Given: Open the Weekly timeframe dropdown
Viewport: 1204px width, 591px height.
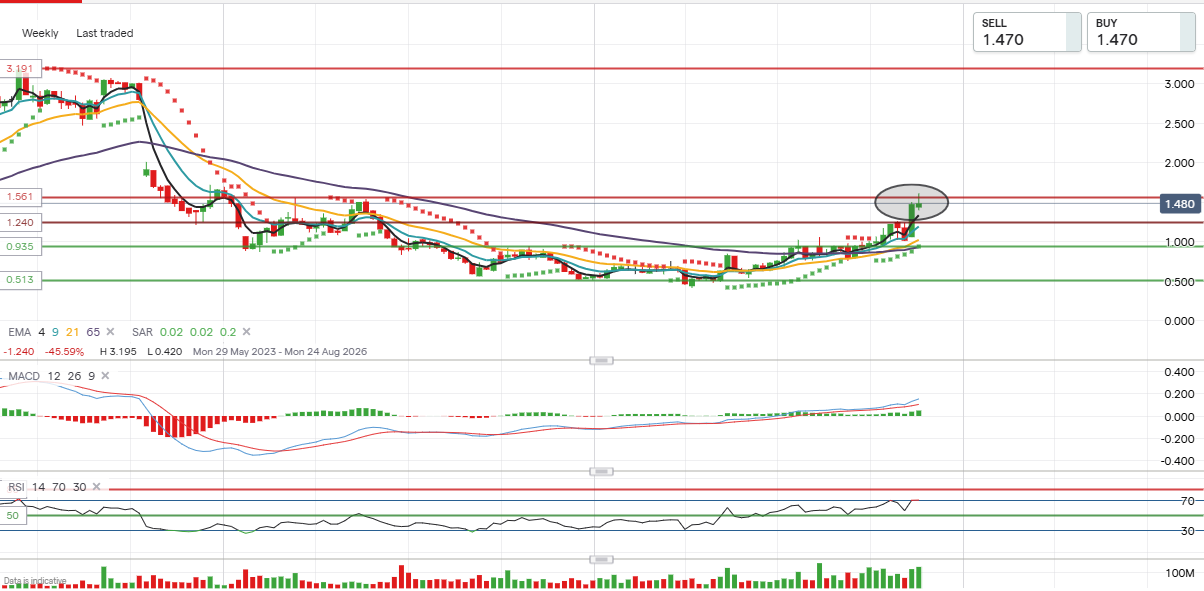Looking at the screenshot, I should (40, 33).
